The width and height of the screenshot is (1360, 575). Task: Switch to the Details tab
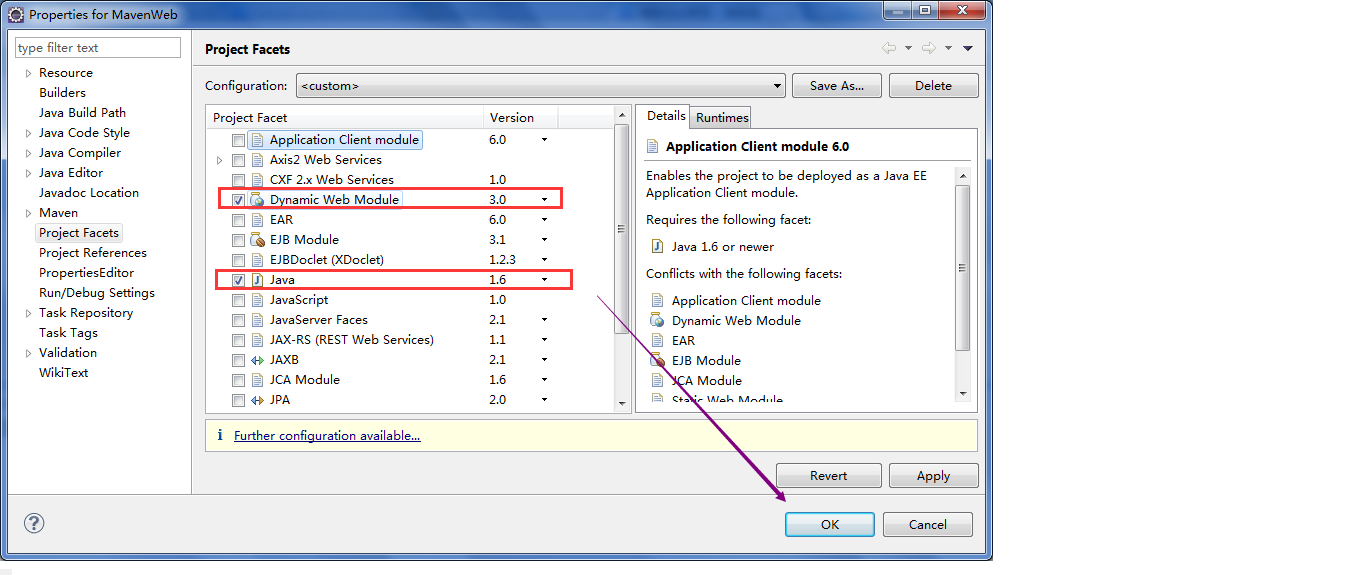coord(666,116)
